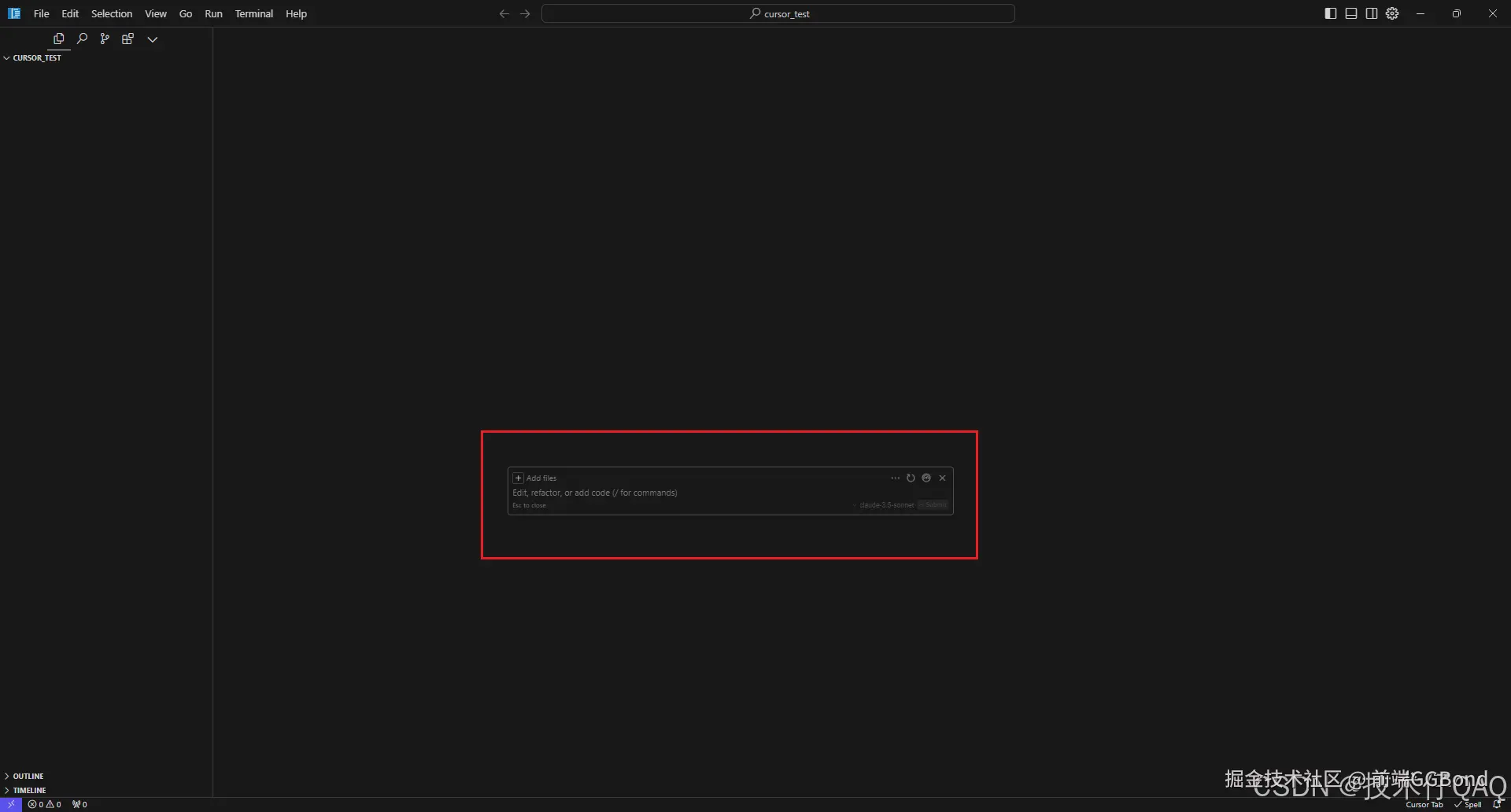Open the Terminal menu
Screen dimensions: 1511x812
[x=253, y=13]
